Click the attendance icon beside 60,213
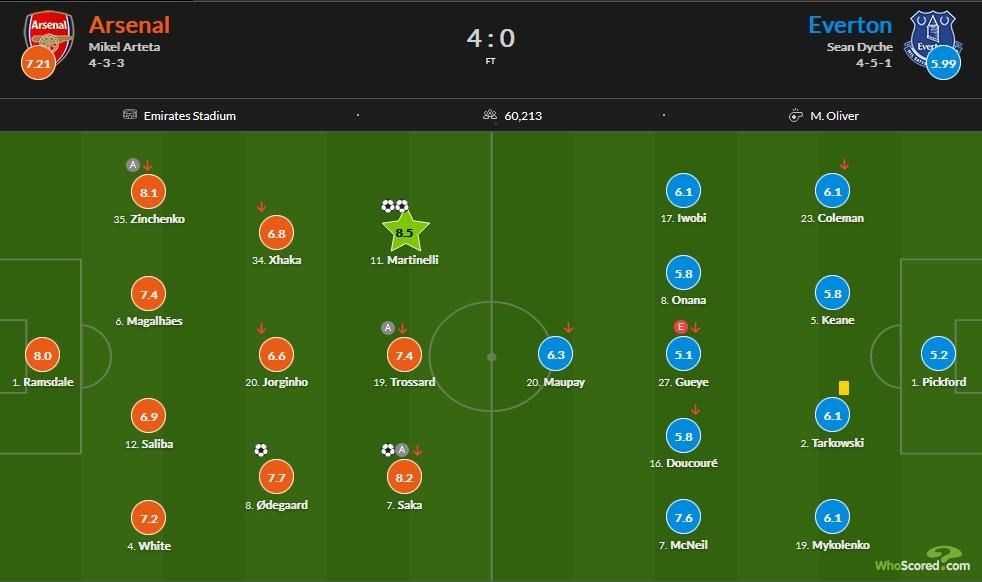 click(x=490, y=115)
